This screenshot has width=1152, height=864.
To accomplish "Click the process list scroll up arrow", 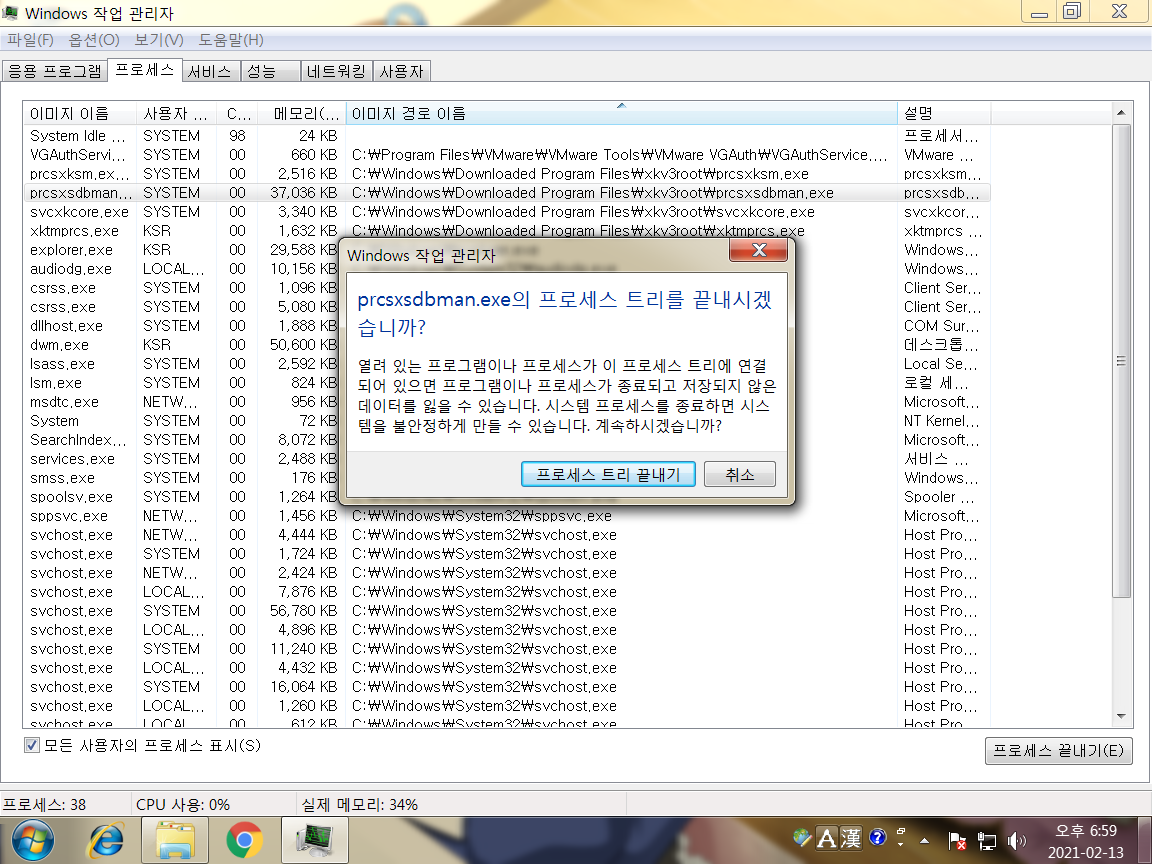I will tap(1121, 112).
